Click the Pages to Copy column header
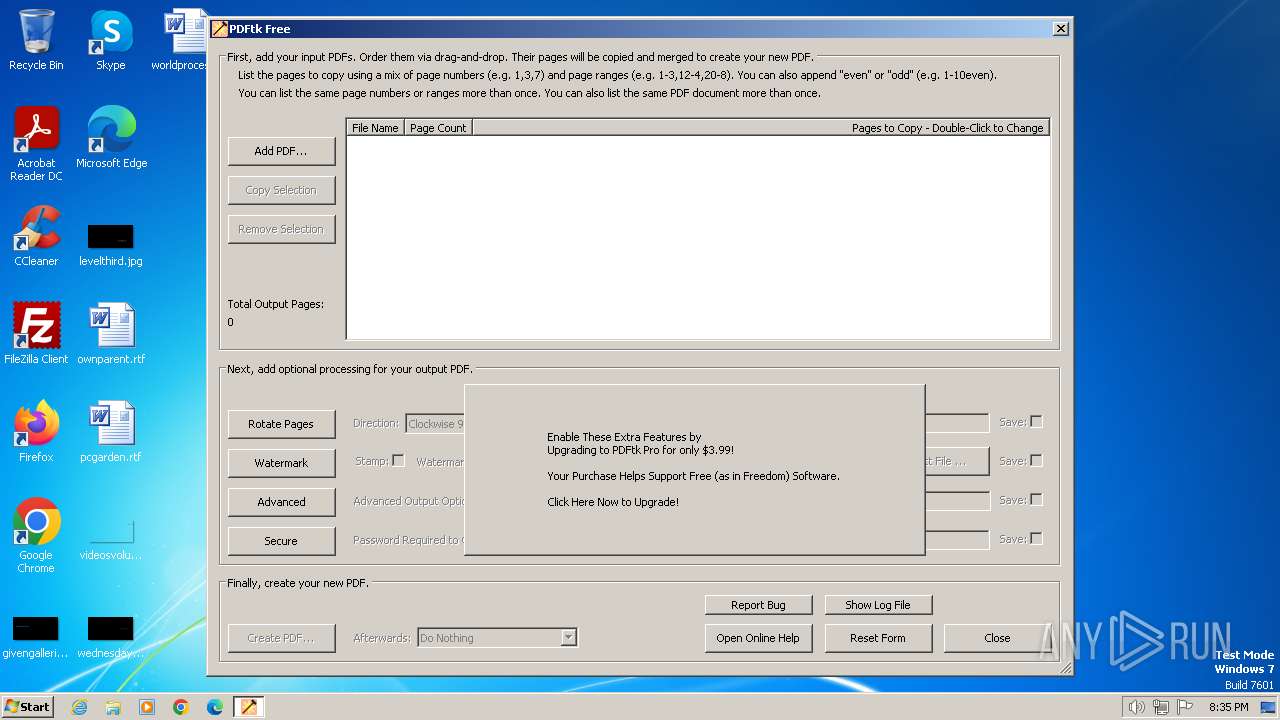Viewport: 1280px width, 720px height. click(760, 128)
